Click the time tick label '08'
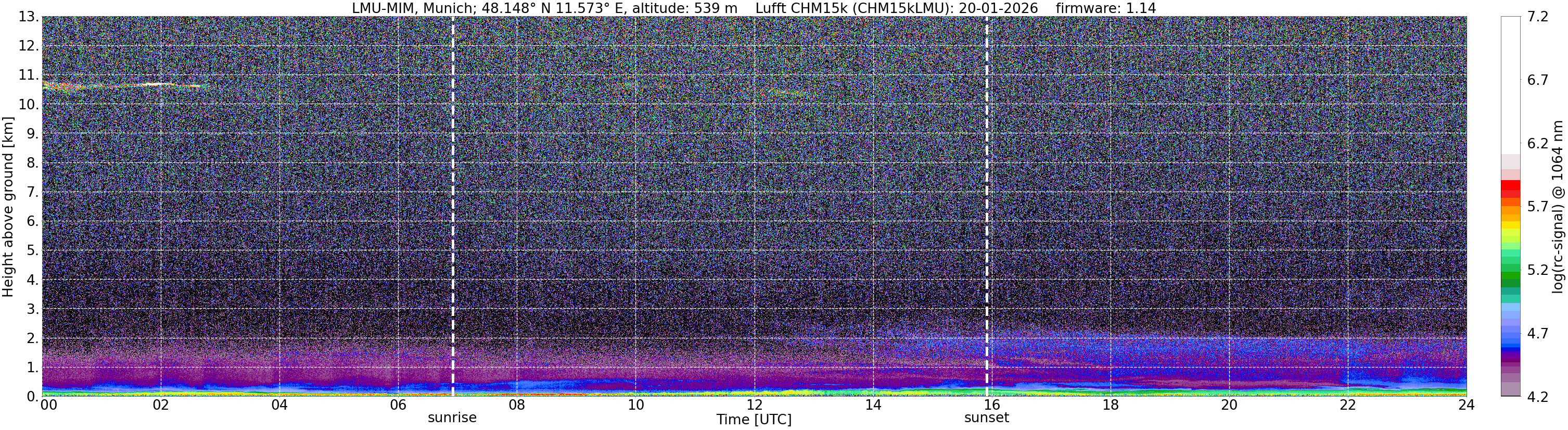Viewport: 1568px width, 430px height. 517,405
